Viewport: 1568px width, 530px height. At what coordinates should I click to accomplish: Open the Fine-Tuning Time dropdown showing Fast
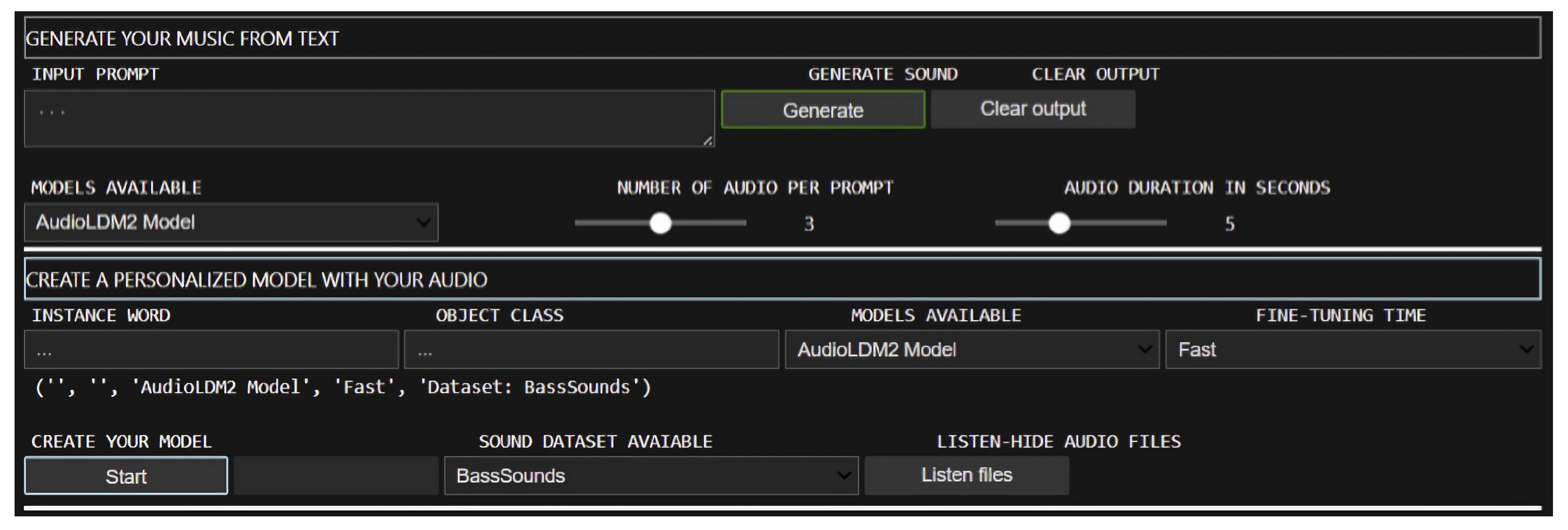tap(1352, 350)
